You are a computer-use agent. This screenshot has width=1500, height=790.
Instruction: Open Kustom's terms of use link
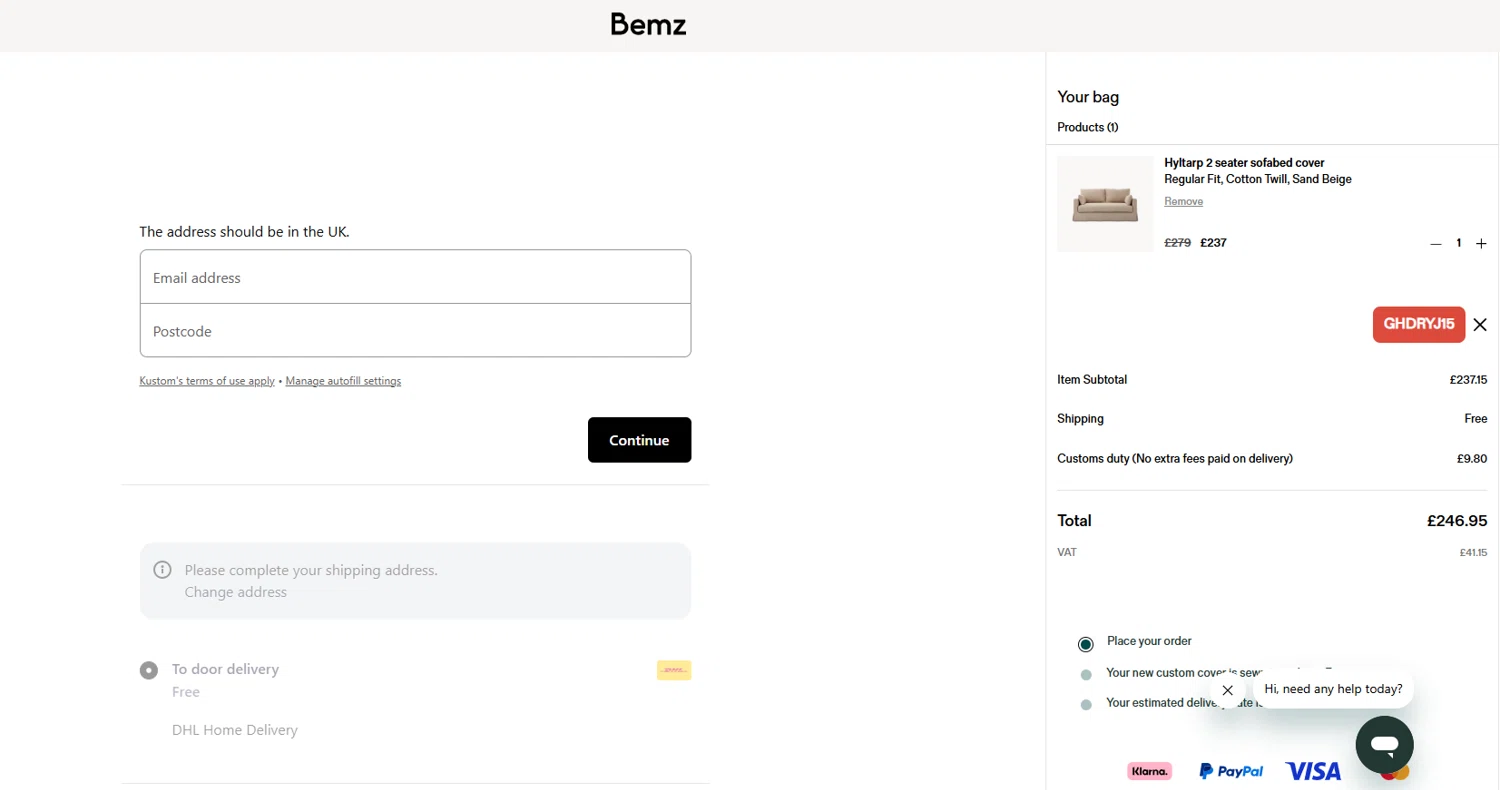[x=207, y=381]
